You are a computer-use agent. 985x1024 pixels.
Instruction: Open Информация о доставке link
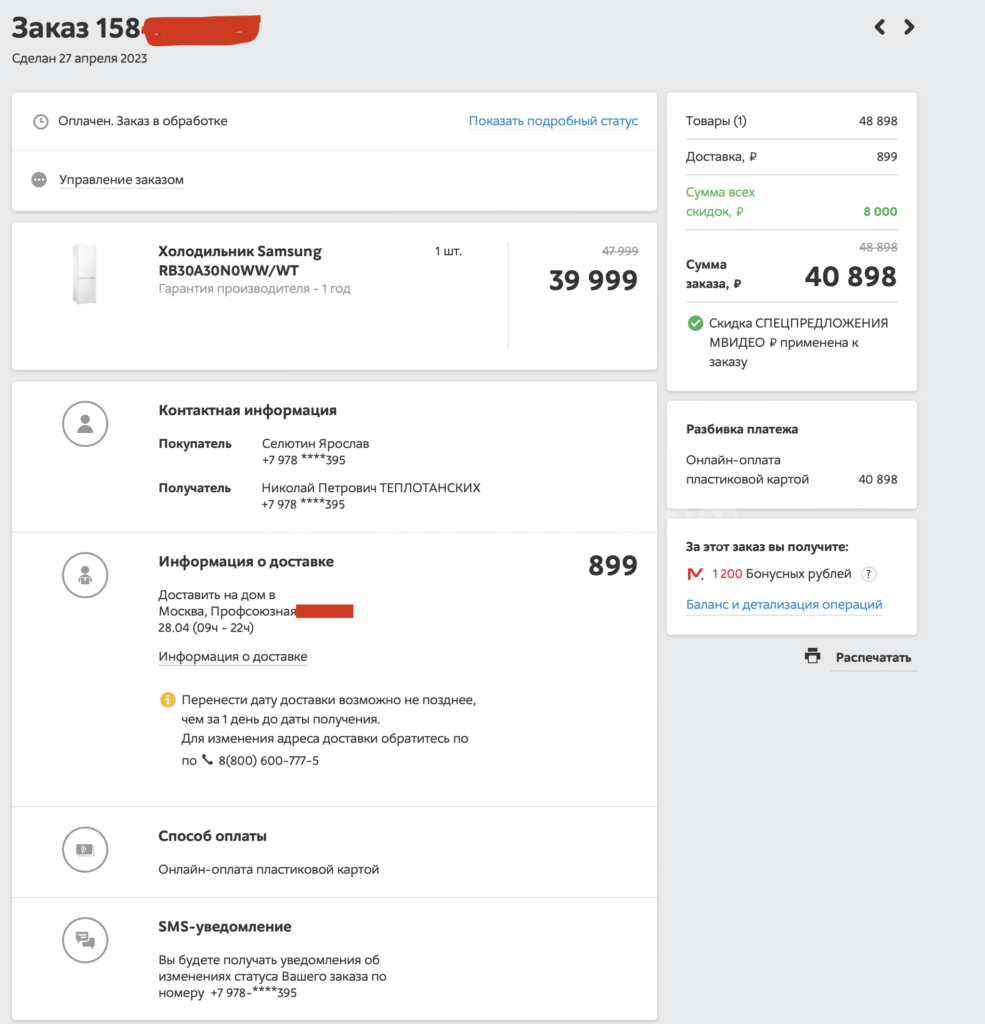[233, 656]
